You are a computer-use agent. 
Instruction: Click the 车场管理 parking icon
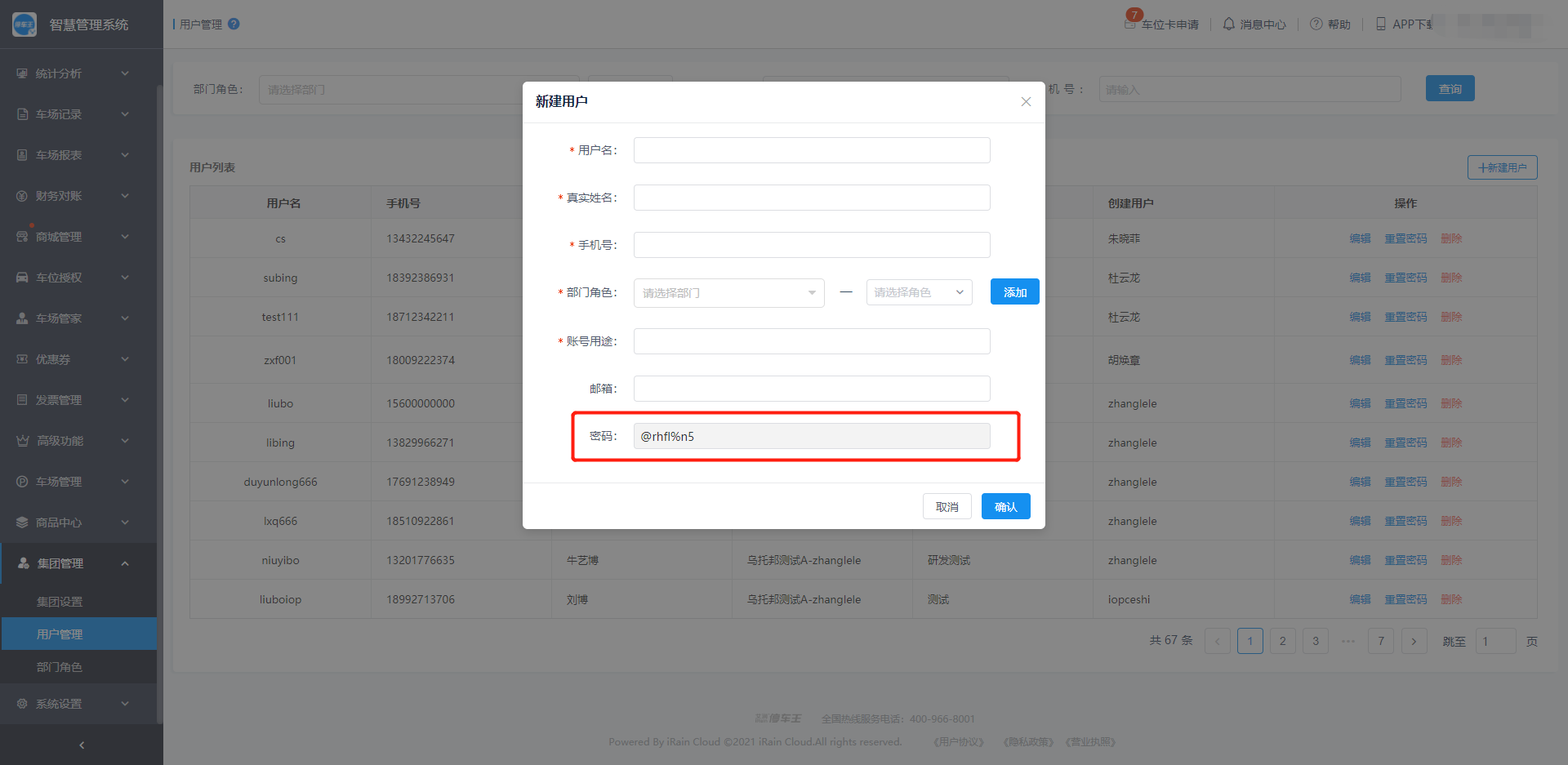(22, 482)
